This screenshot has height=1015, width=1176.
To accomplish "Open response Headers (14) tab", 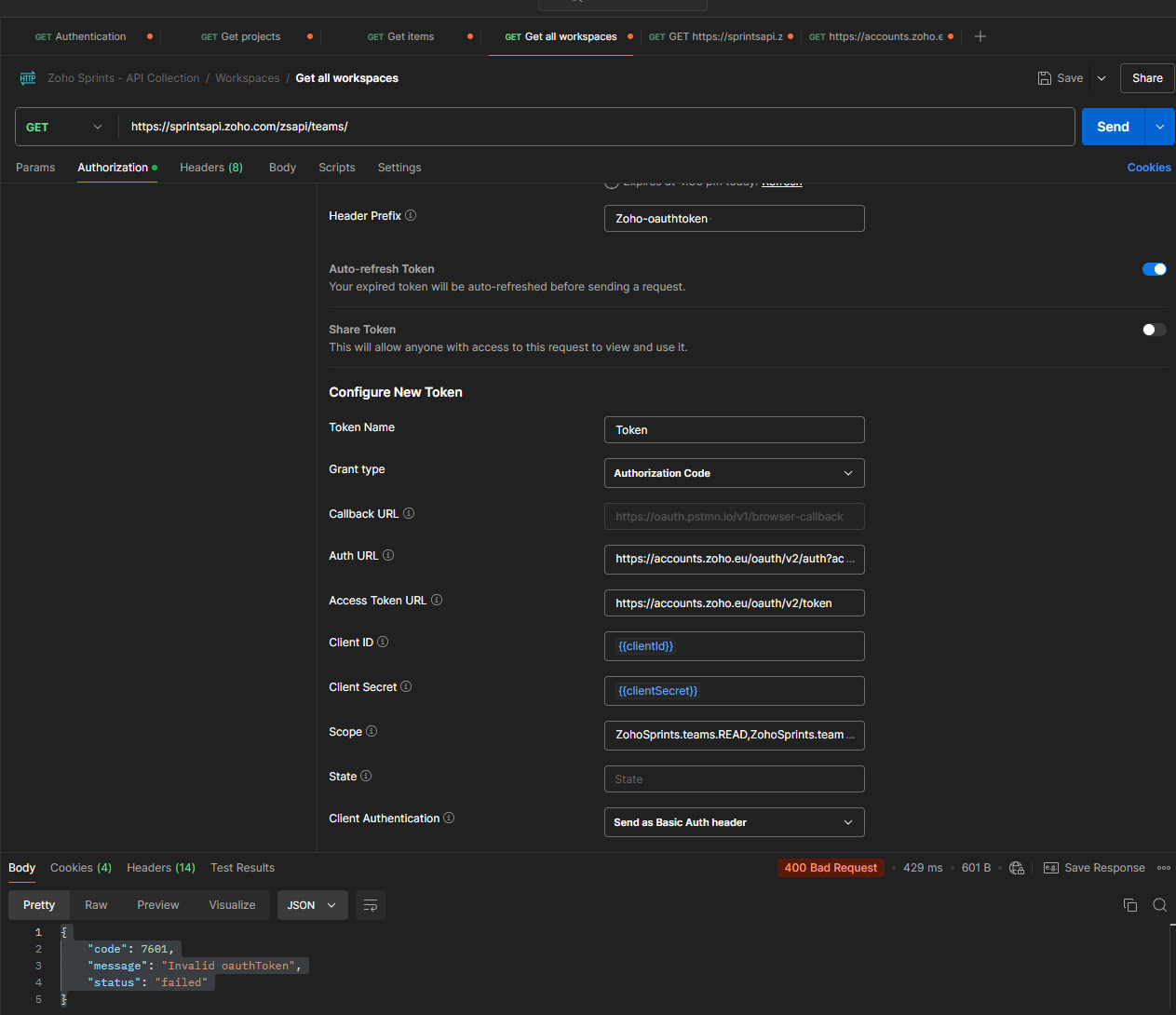I will pyautogui.click(x=161, y=868).
